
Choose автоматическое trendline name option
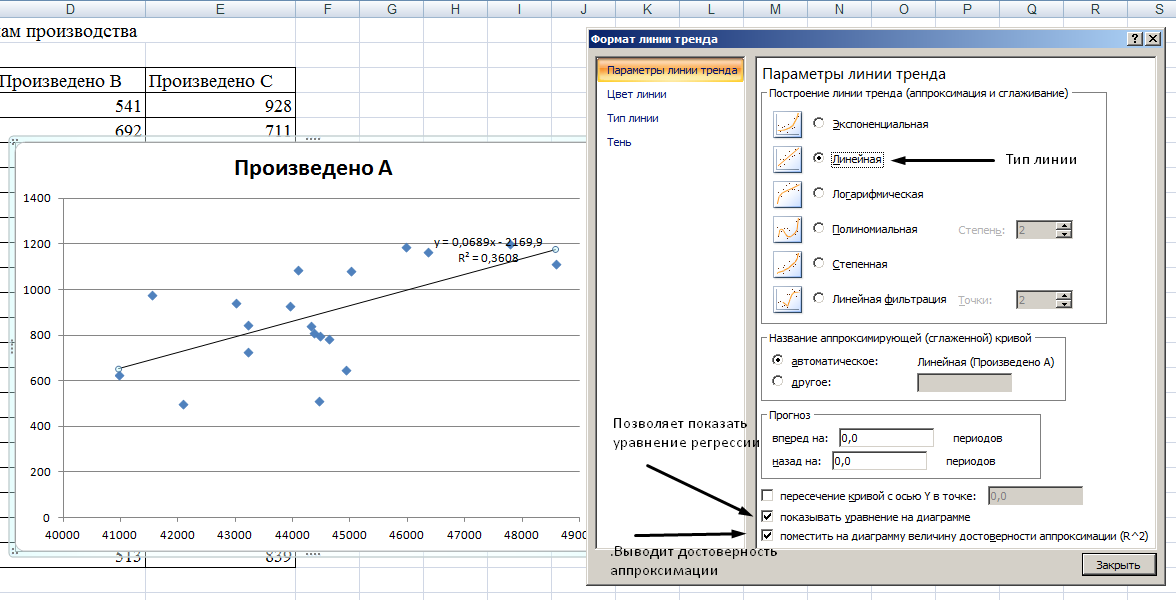tap(778, 360)
